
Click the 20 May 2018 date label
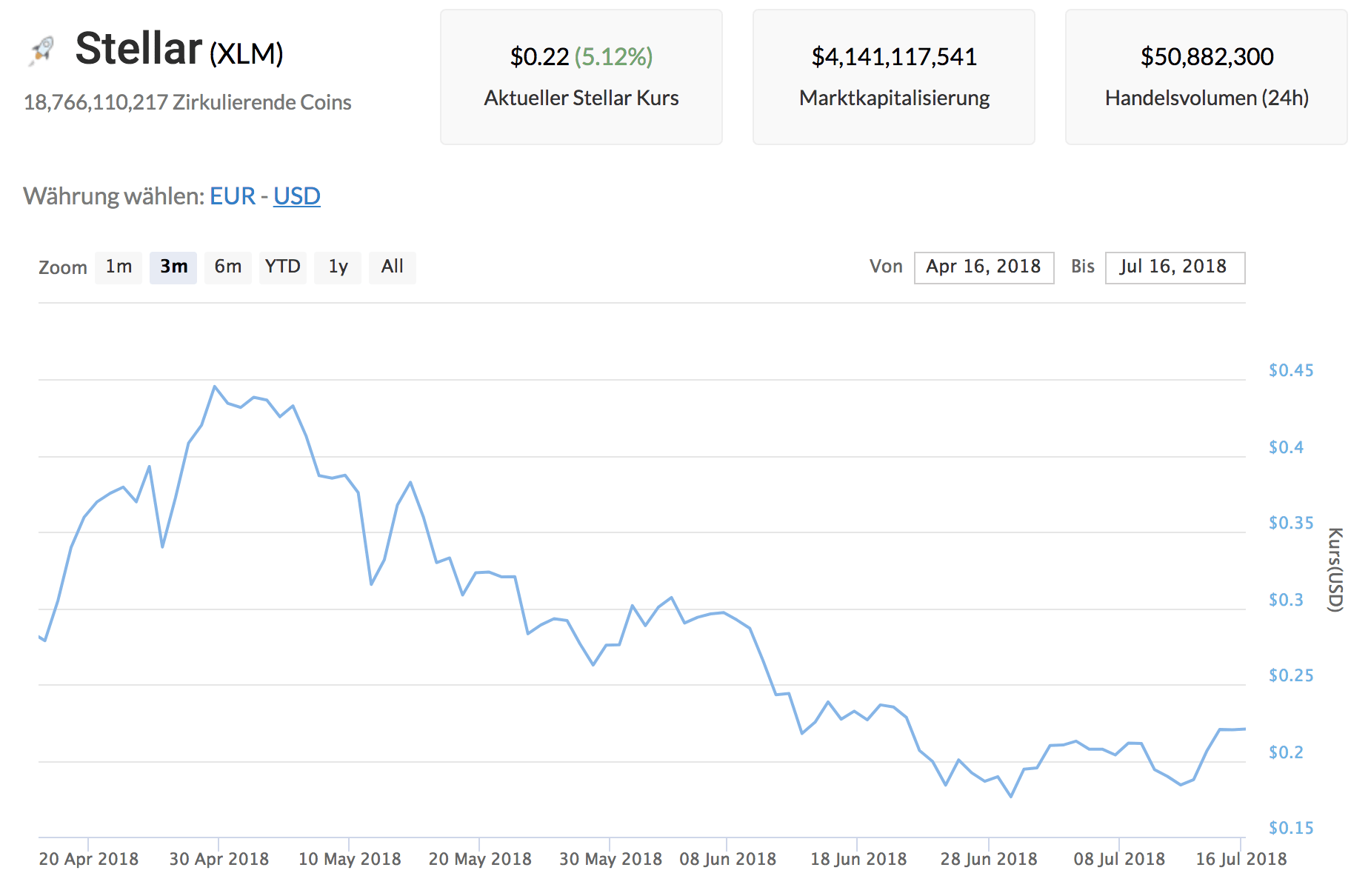pos(480,859)
